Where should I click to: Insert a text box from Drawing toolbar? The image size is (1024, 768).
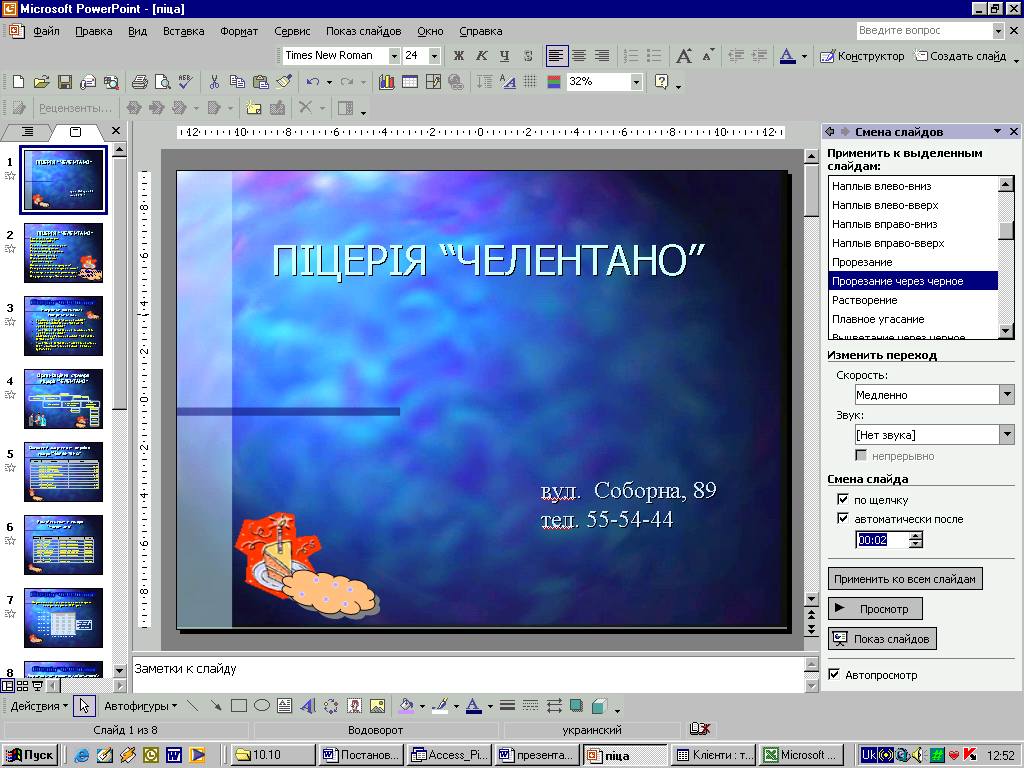(285, 705)
